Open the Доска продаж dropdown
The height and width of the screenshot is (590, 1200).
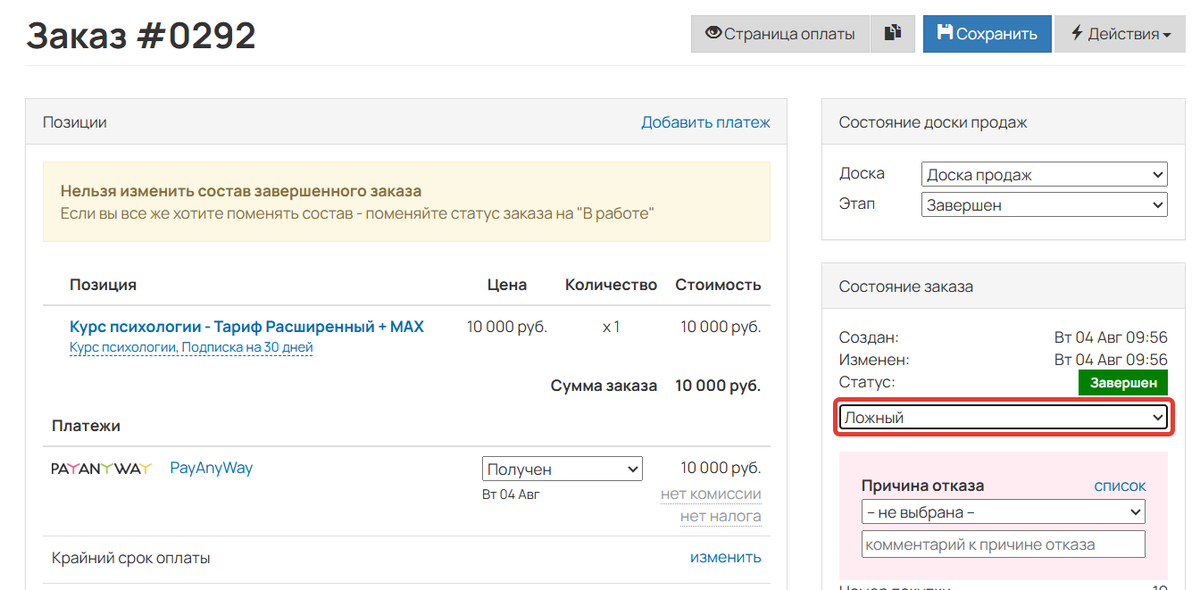(1044, 175)
